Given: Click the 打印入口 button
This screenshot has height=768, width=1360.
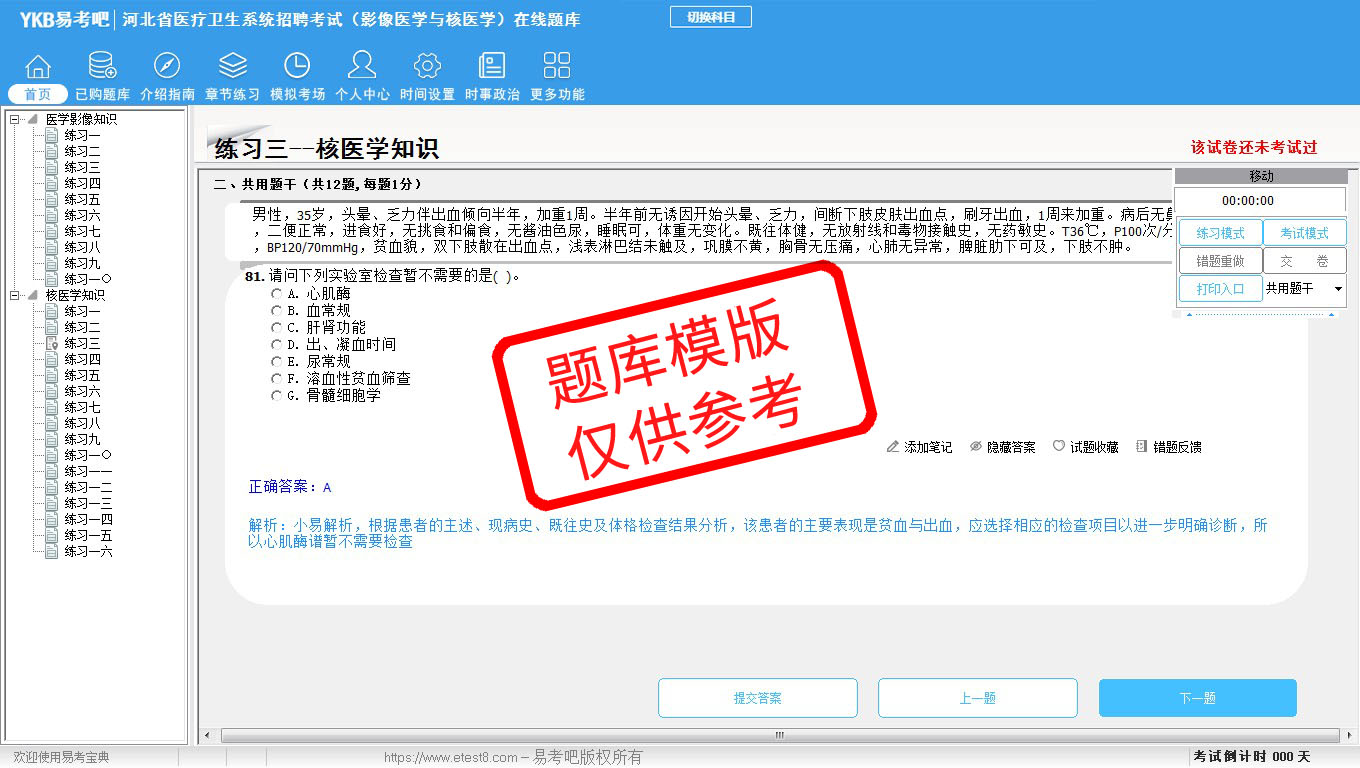Looking at the screenshot, I should pyautogui.click(x=1221, y=289).
